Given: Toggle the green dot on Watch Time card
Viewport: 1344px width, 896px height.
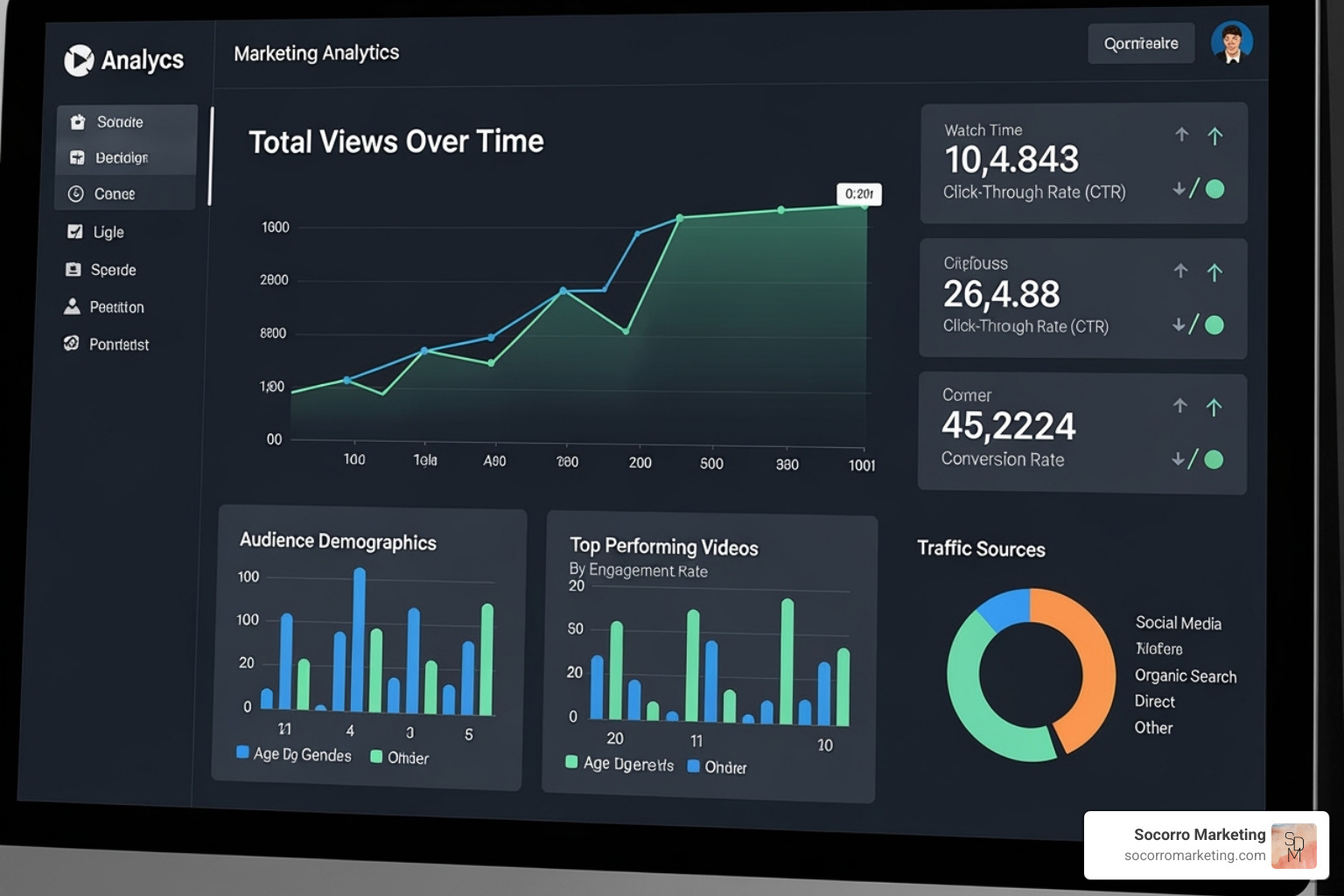Looking at the screenshot, I should 1215,189.
